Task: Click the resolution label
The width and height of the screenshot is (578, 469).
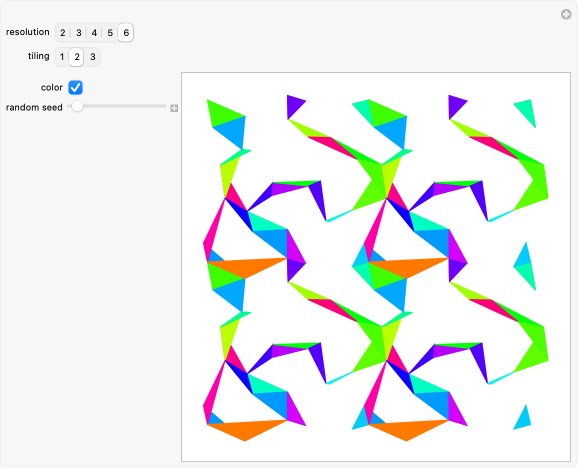Action: (28, 32)
